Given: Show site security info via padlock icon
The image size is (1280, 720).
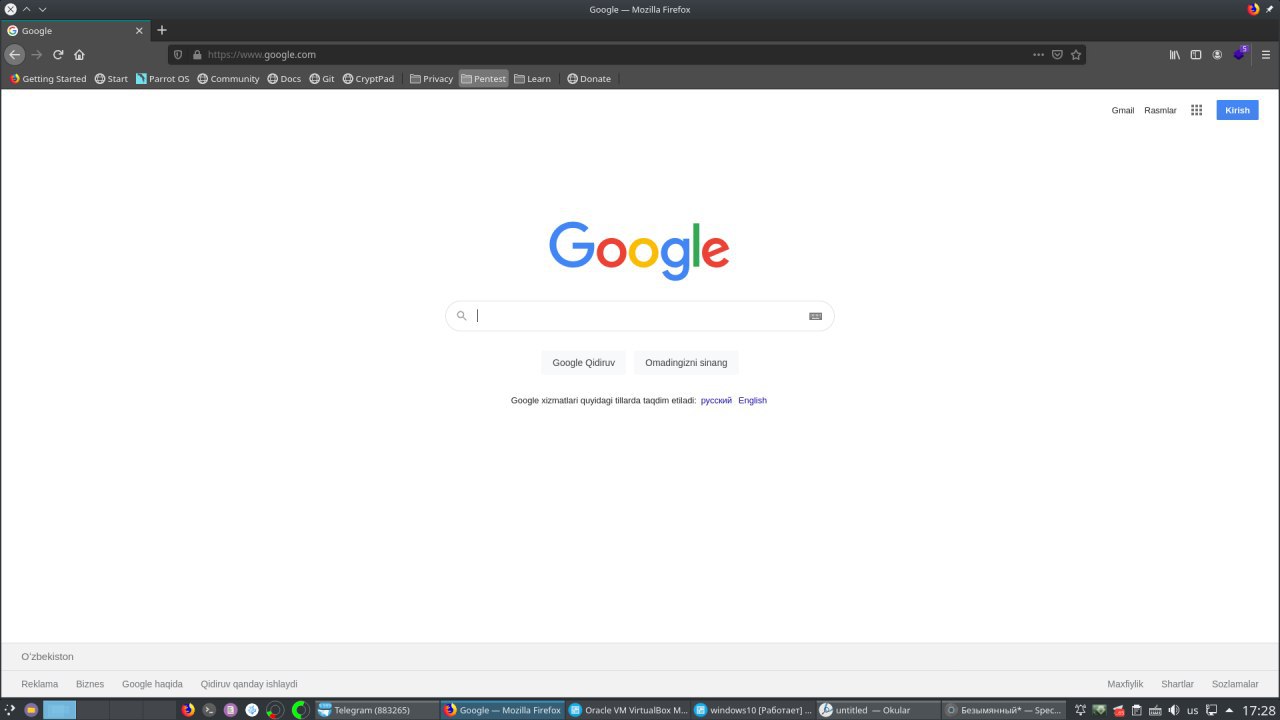Looking at the screenshot, I should click(197, 55).
